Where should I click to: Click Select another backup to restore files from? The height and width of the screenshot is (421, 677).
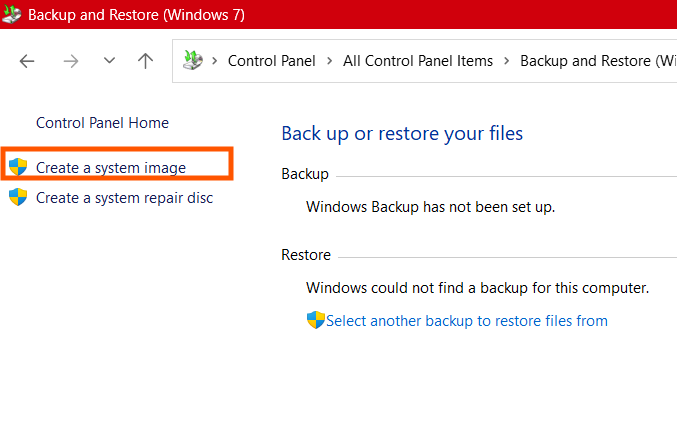pos(467,321)
